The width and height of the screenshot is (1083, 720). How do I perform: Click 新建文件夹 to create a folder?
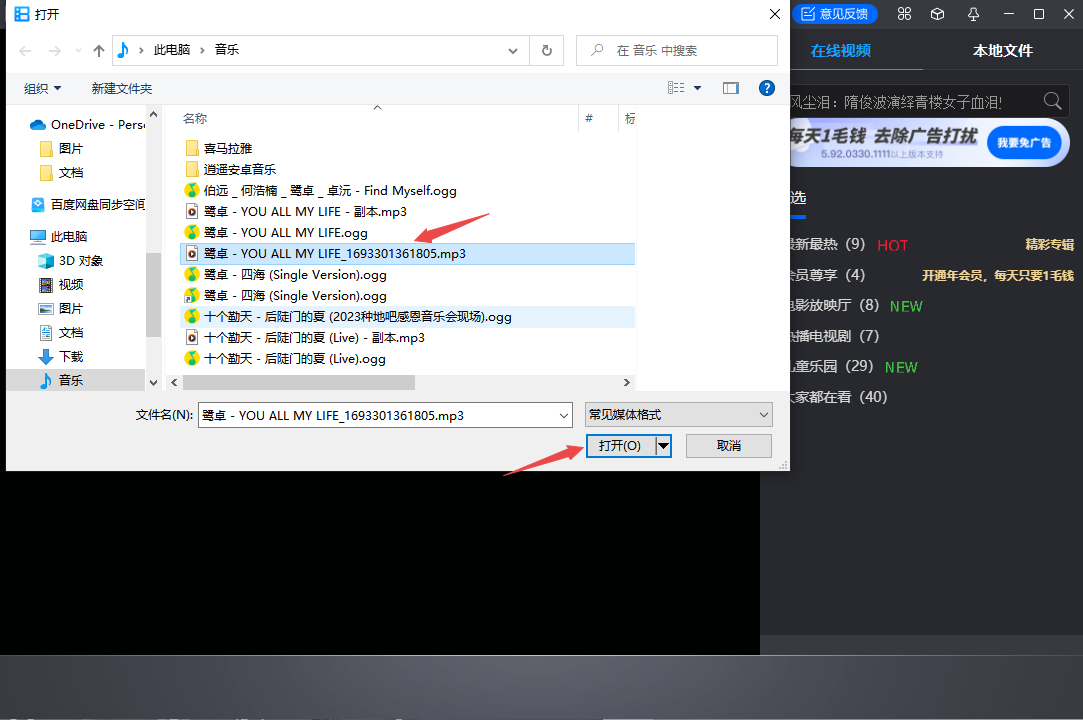click(121, 88)
